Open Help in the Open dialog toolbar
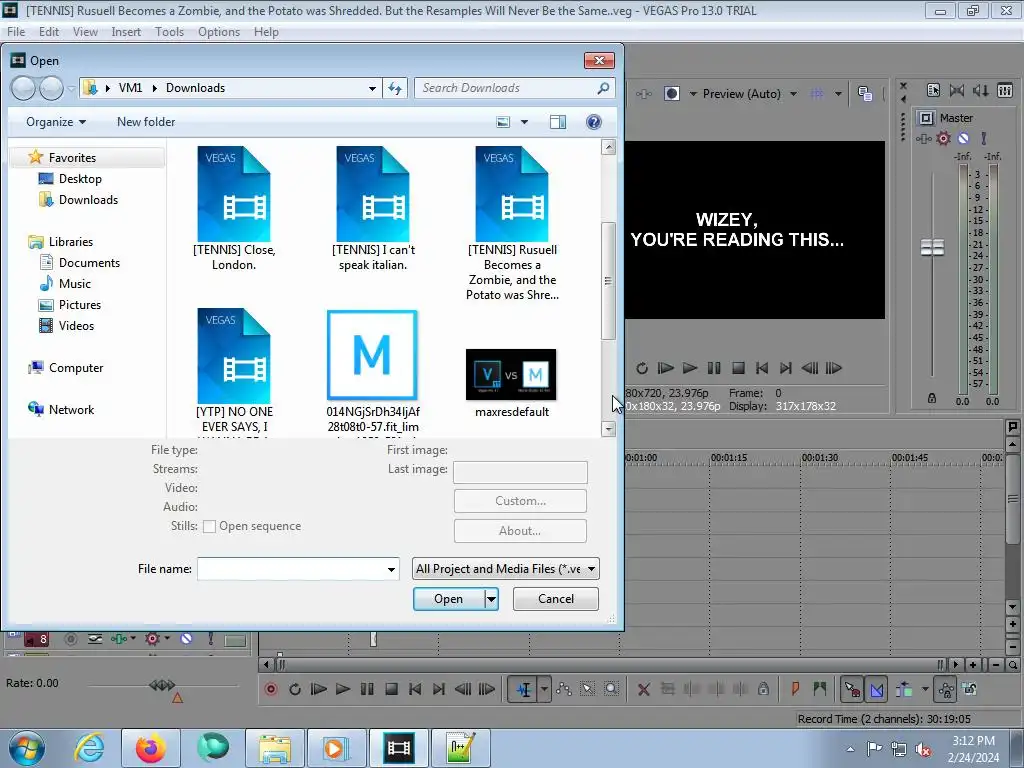This screenshot has width=1024, height=768. 594,122
